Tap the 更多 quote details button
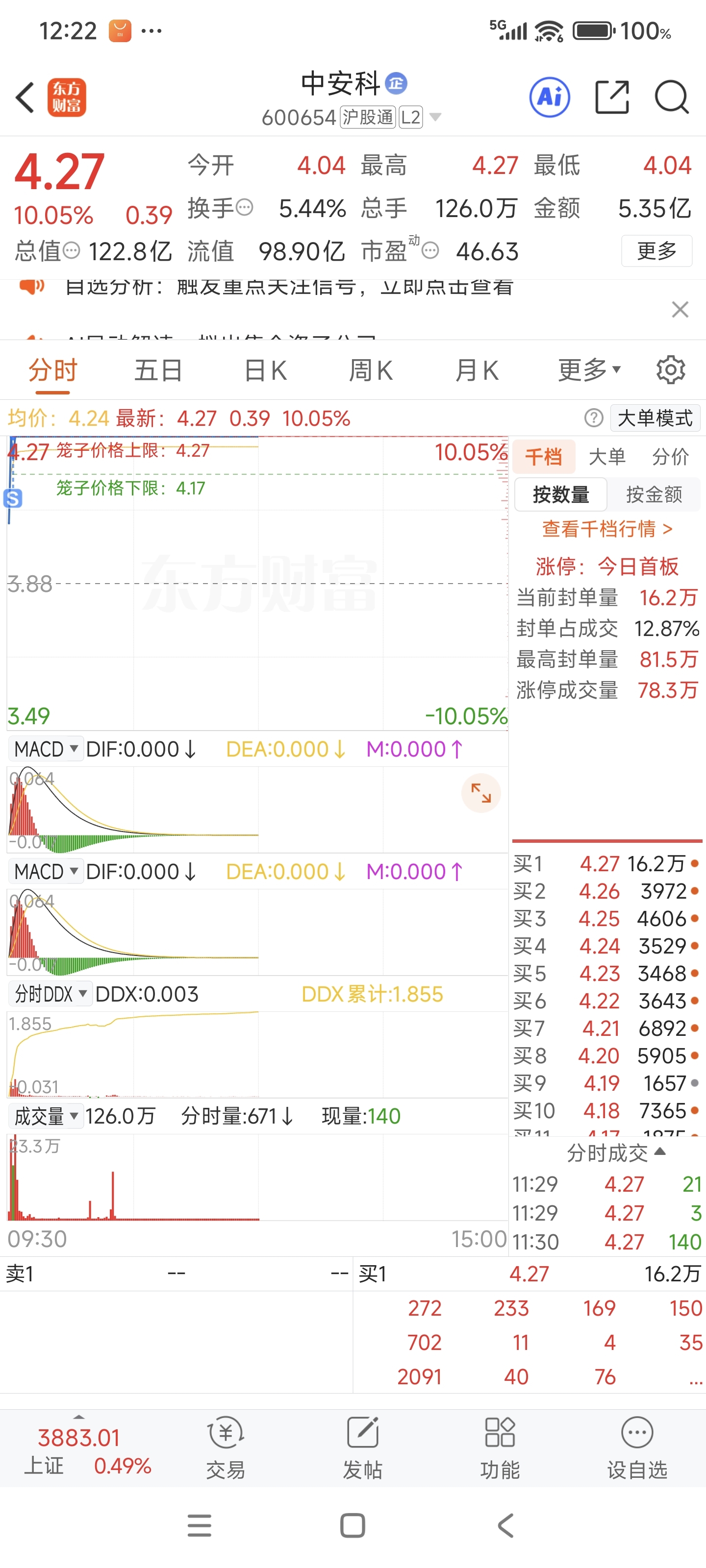Viewport: 706px width, 1568px height. [656, 250]
